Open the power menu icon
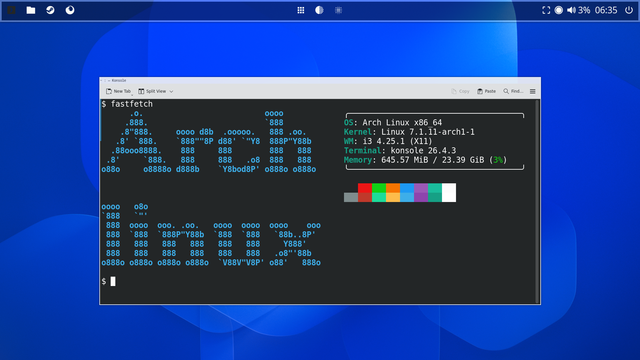 [x=629, y=10]
